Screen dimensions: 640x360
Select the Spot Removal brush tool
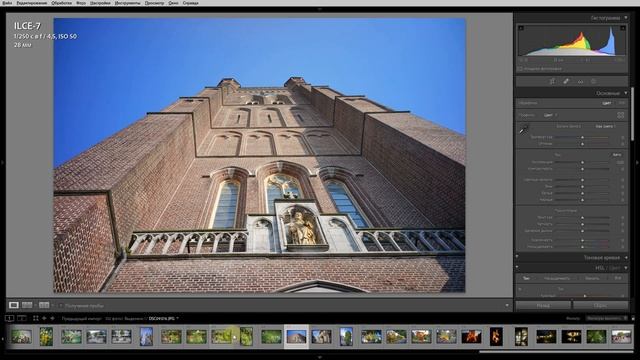click(x=566, y=81)
